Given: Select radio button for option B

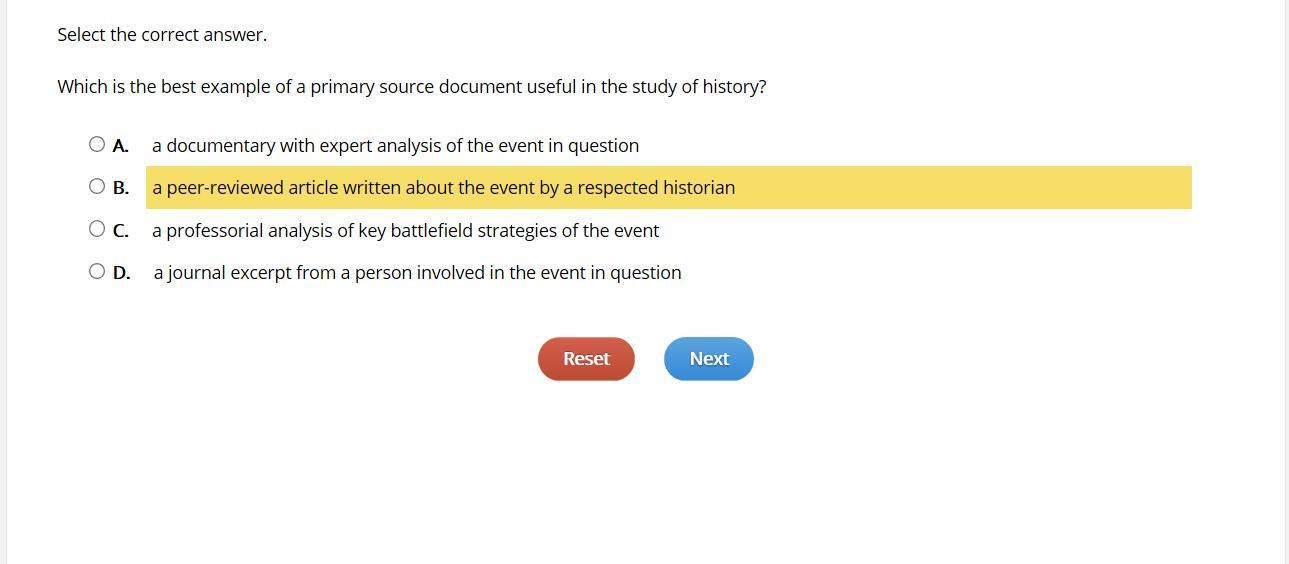Looking at the screenshot, I should [97, 186].
